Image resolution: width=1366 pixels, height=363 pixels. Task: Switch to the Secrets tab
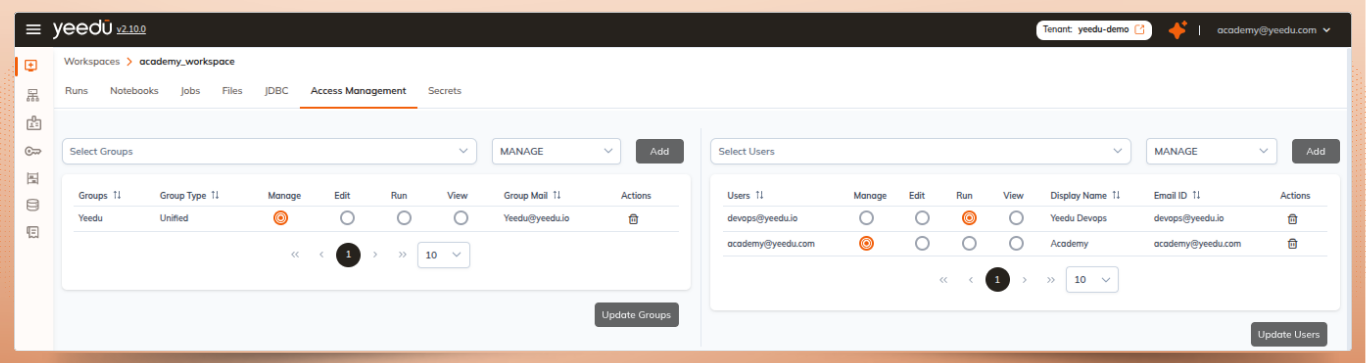(445, 91)
